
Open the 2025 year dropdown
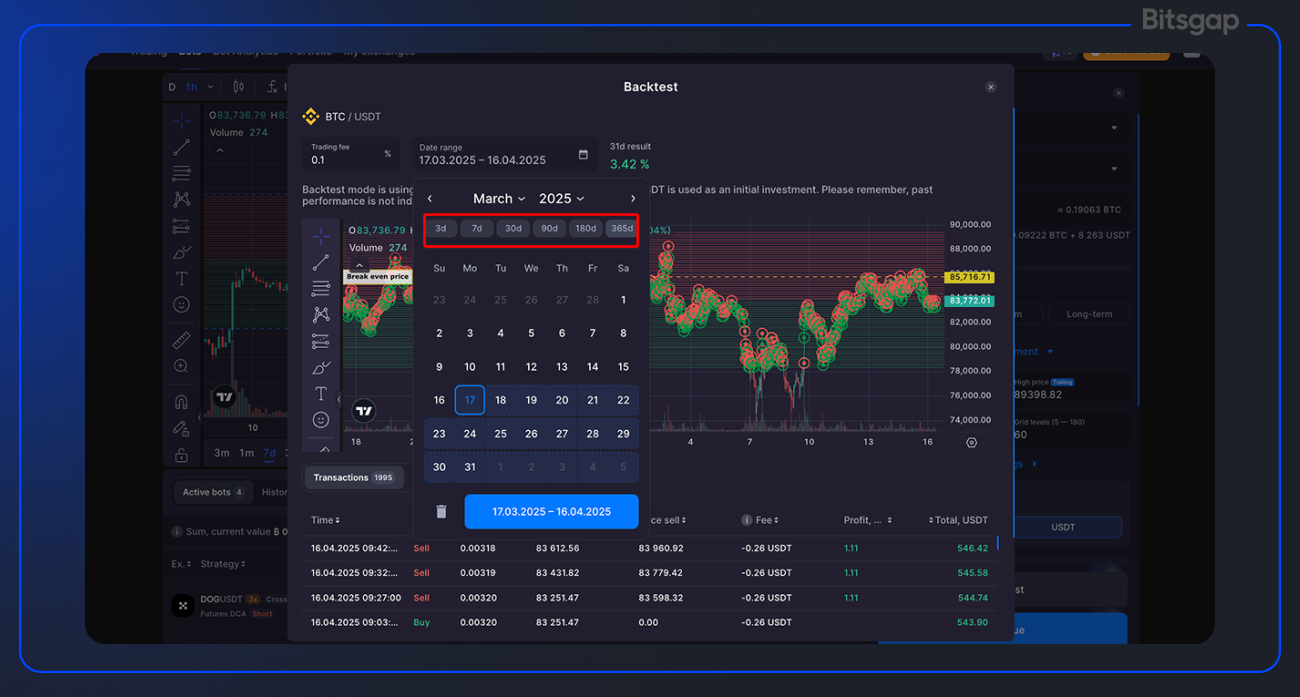561,199
